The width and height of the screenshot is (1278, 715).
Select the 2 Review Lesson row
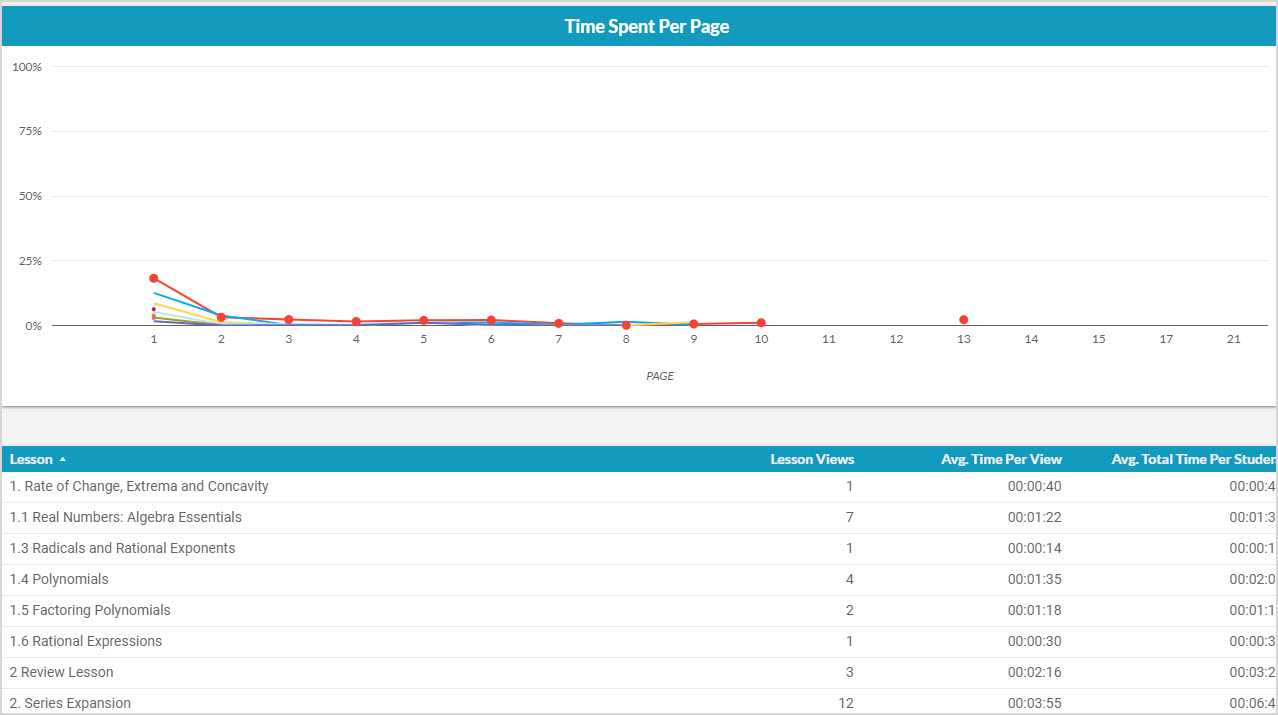(x=62, y=672)
